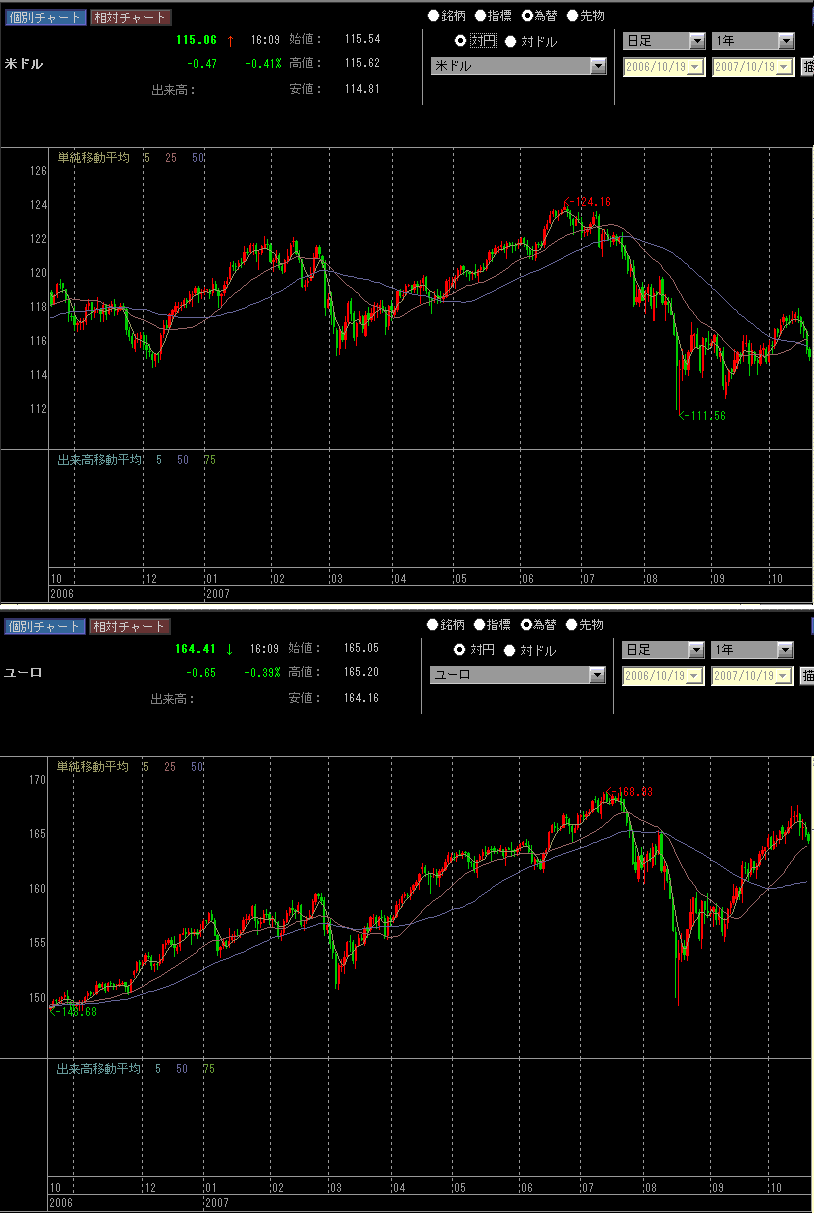Expand the ユーロ currency dropdown
The height and width of the screenshot is (1213, 816).
[x=598, y=675]
